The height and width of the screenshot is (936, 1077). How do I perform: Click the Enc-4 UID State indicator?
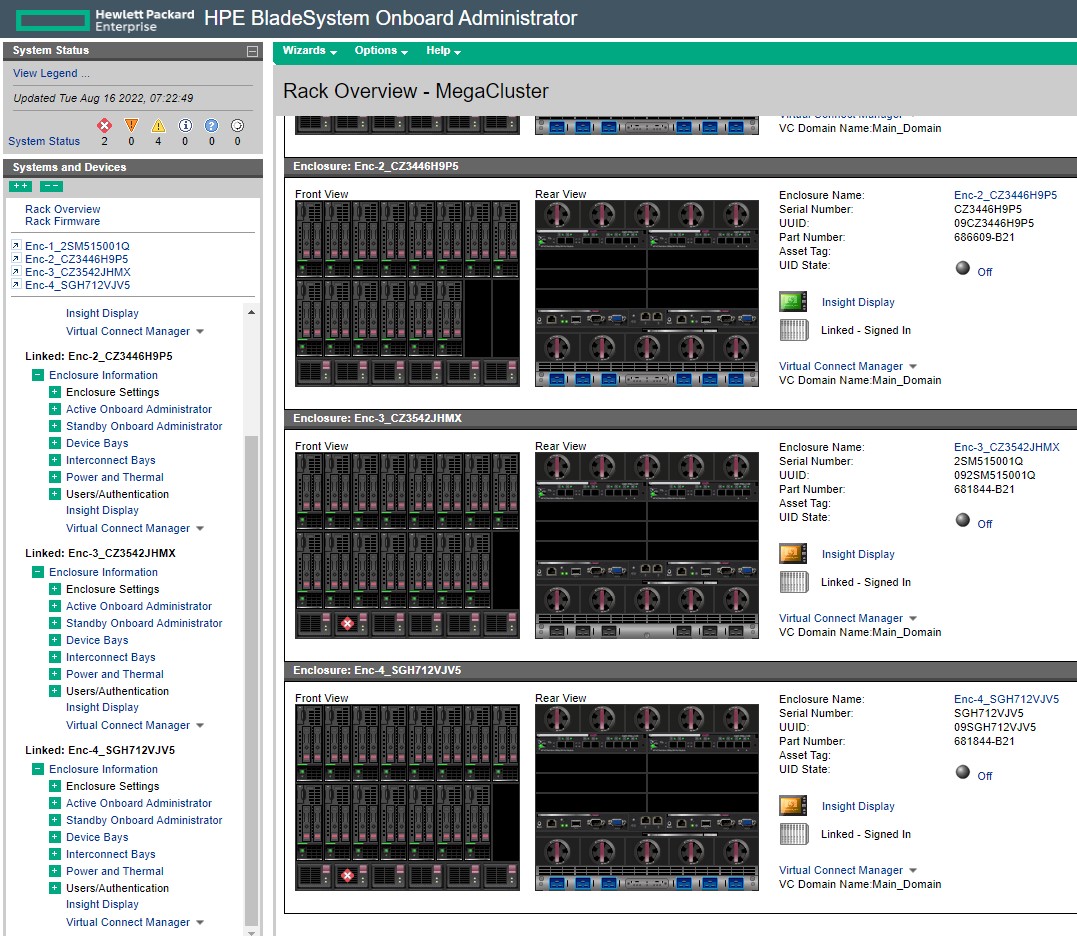click(x=963, y=772)
